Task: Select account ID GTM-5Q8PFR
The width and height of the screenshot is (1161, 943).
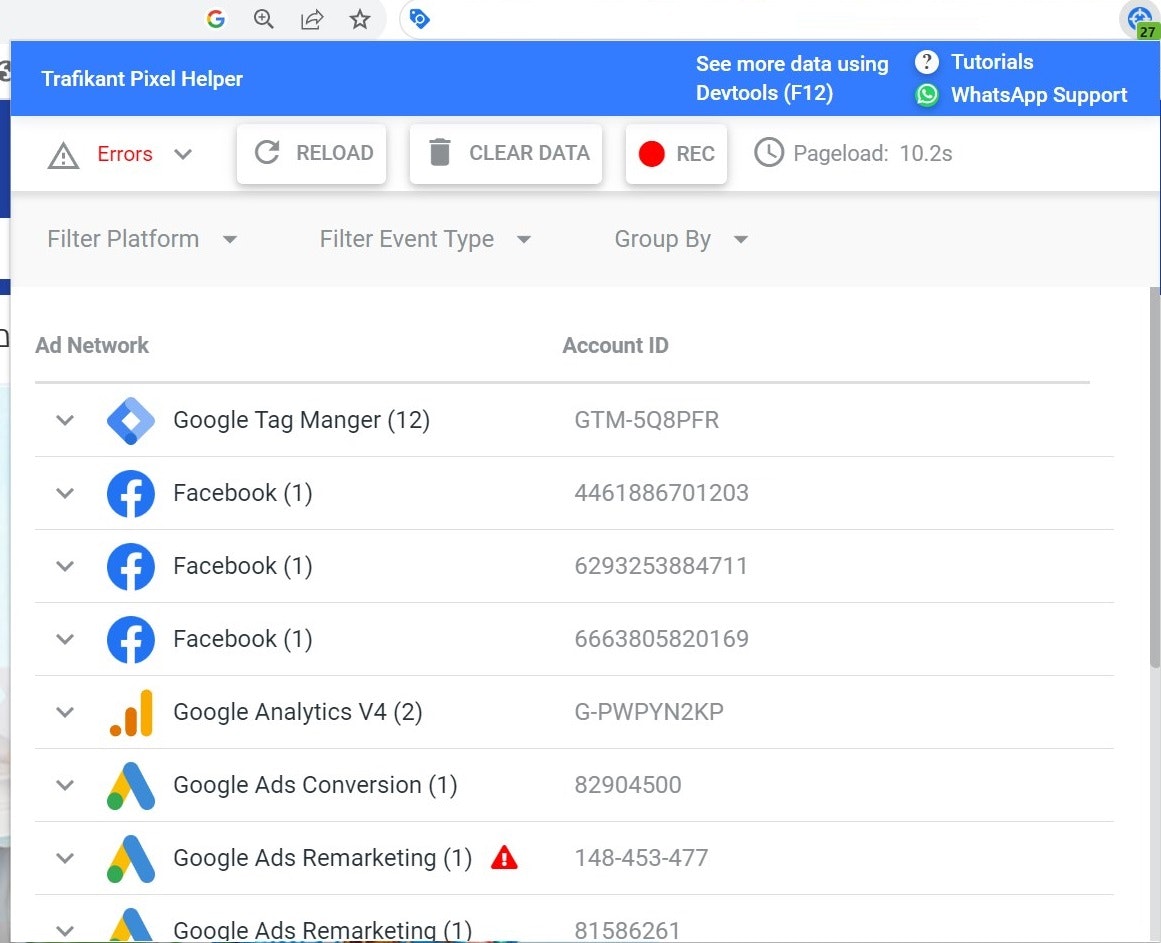Action: (x=646, y=420)
